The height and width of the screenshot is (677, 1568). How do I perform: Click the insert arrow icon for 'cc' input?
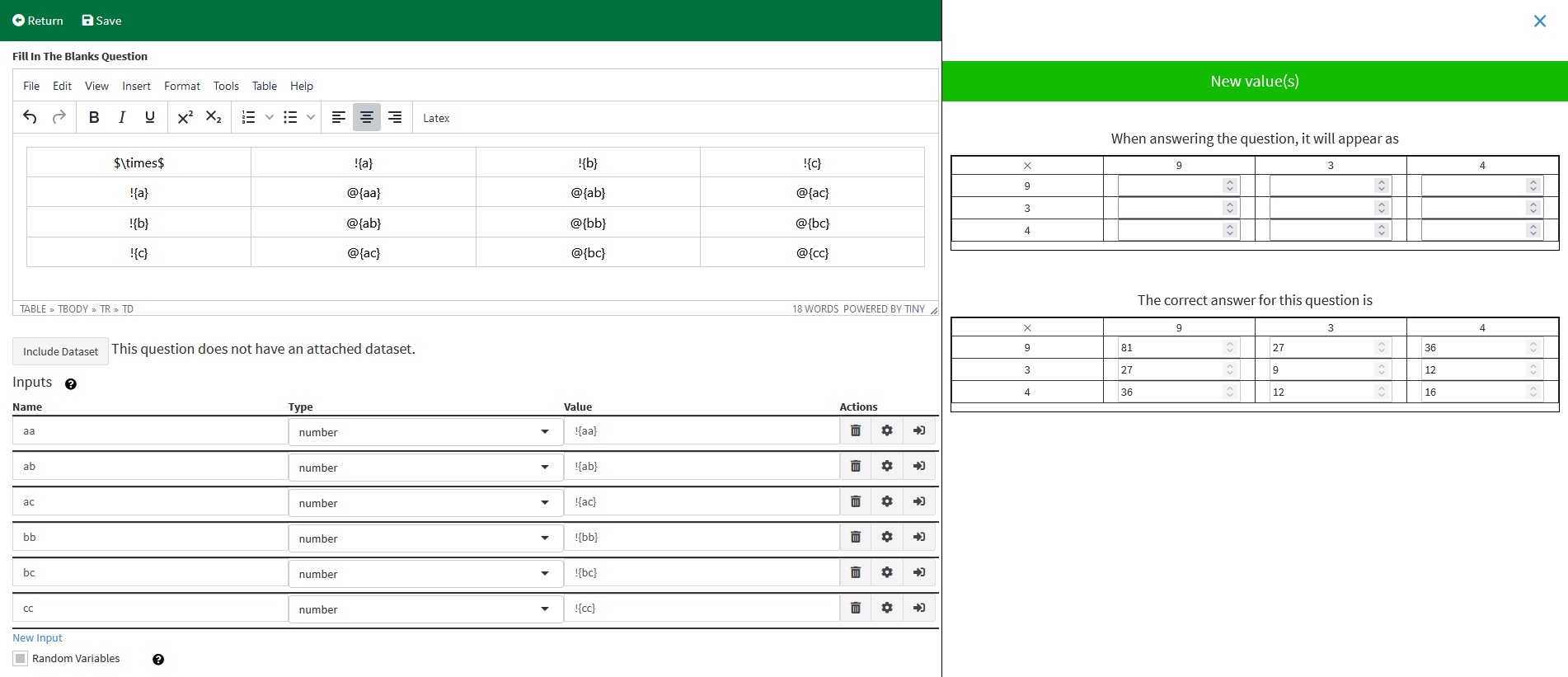pyautogui.click(x=919, y=608)
